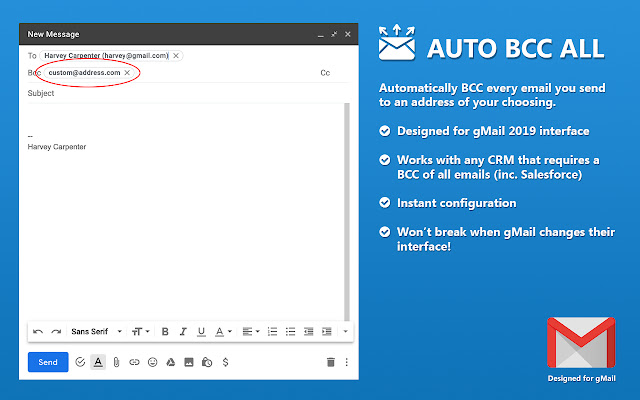Click the blue Send button
The height and width of the screenshot is (400, 640).
(48, 362)
